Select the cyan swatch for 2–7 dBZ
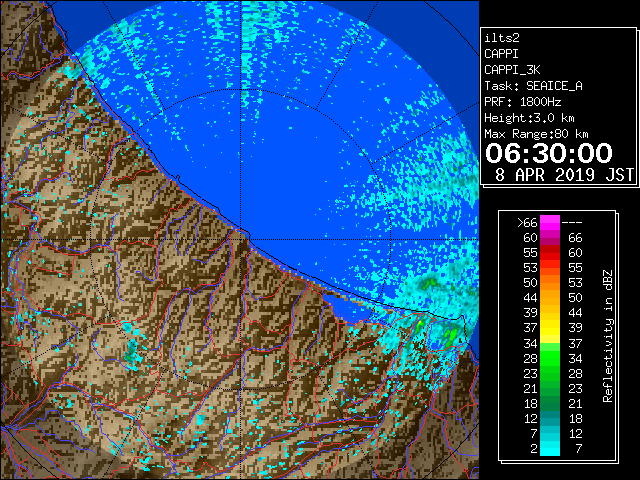This screenshot has height=480, width=640. pyautogui.click(x=550, y=448)
